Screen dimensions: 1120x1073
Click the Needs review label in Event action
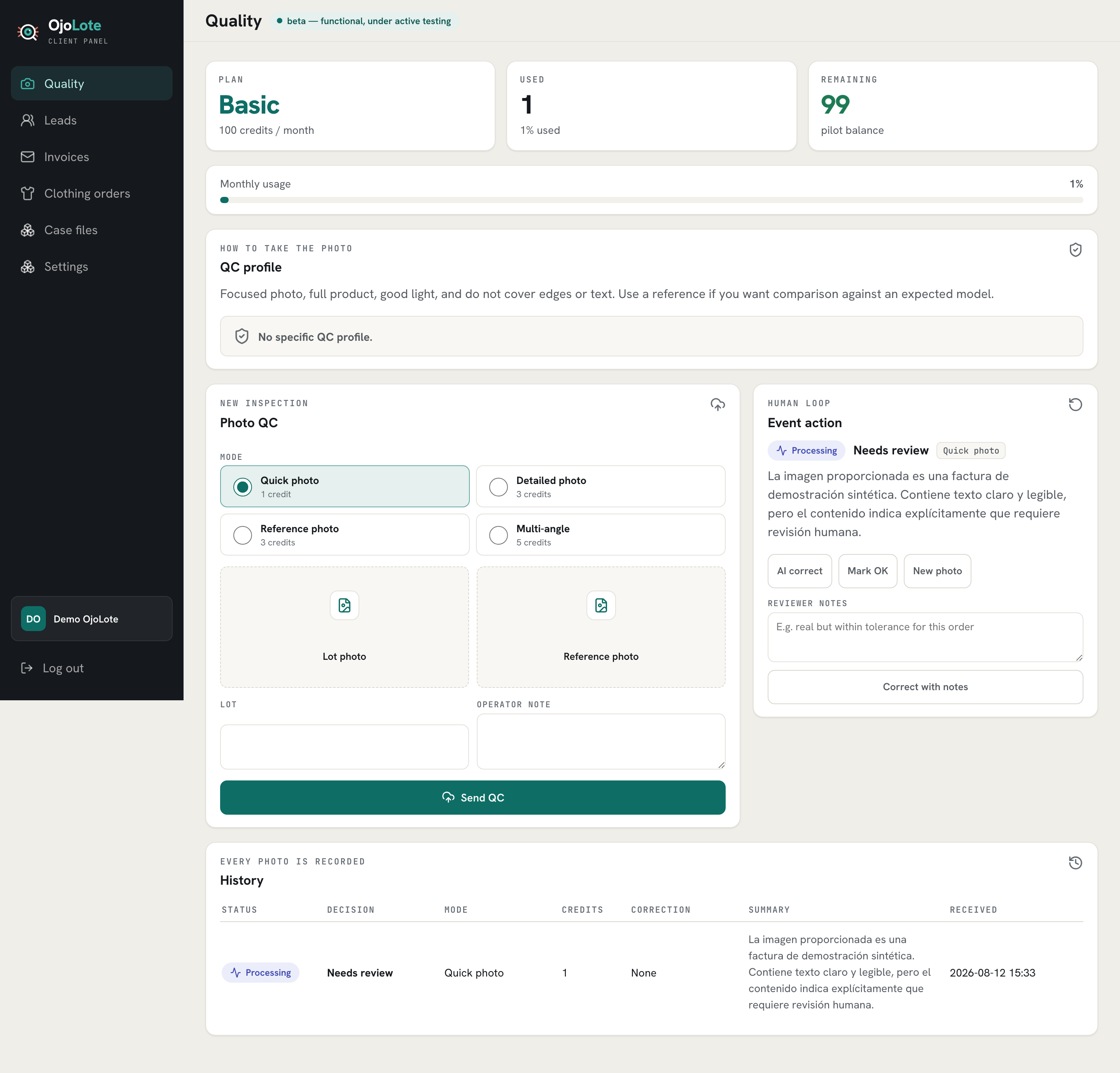pyautogui.click(x=891, y=451)
